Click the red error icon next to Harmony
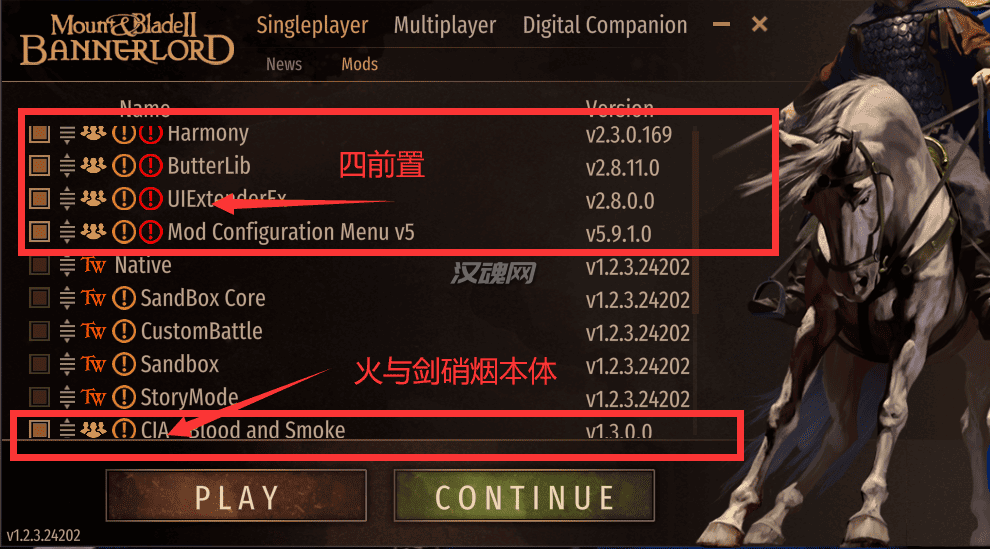This screenshot has width=990, height=549. point(150,133)
